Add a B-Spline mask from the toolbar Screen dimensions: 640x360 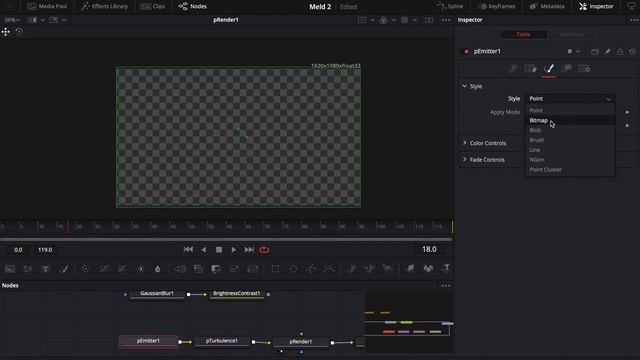click(x=329, y=269)
